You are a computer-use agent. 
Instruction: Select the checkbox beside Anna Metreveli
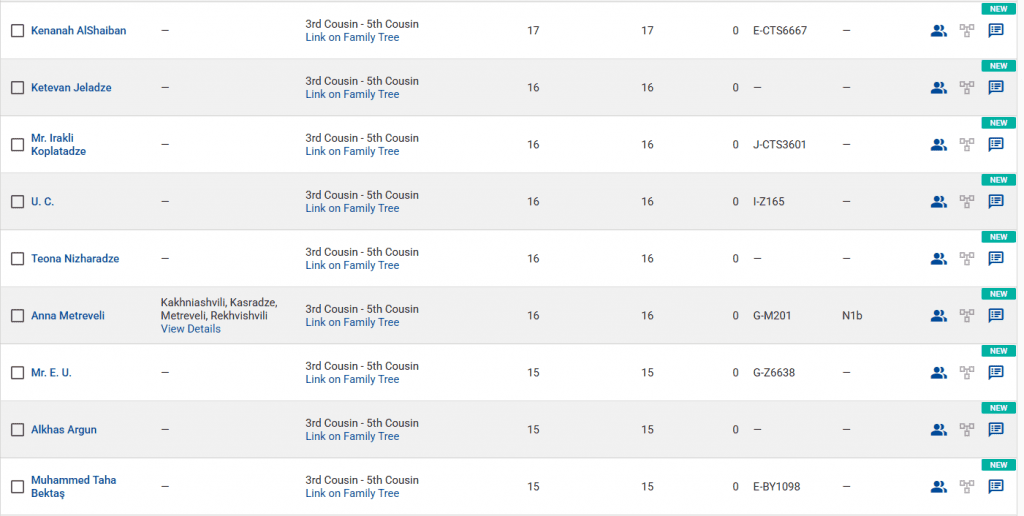tap(17, 316)
